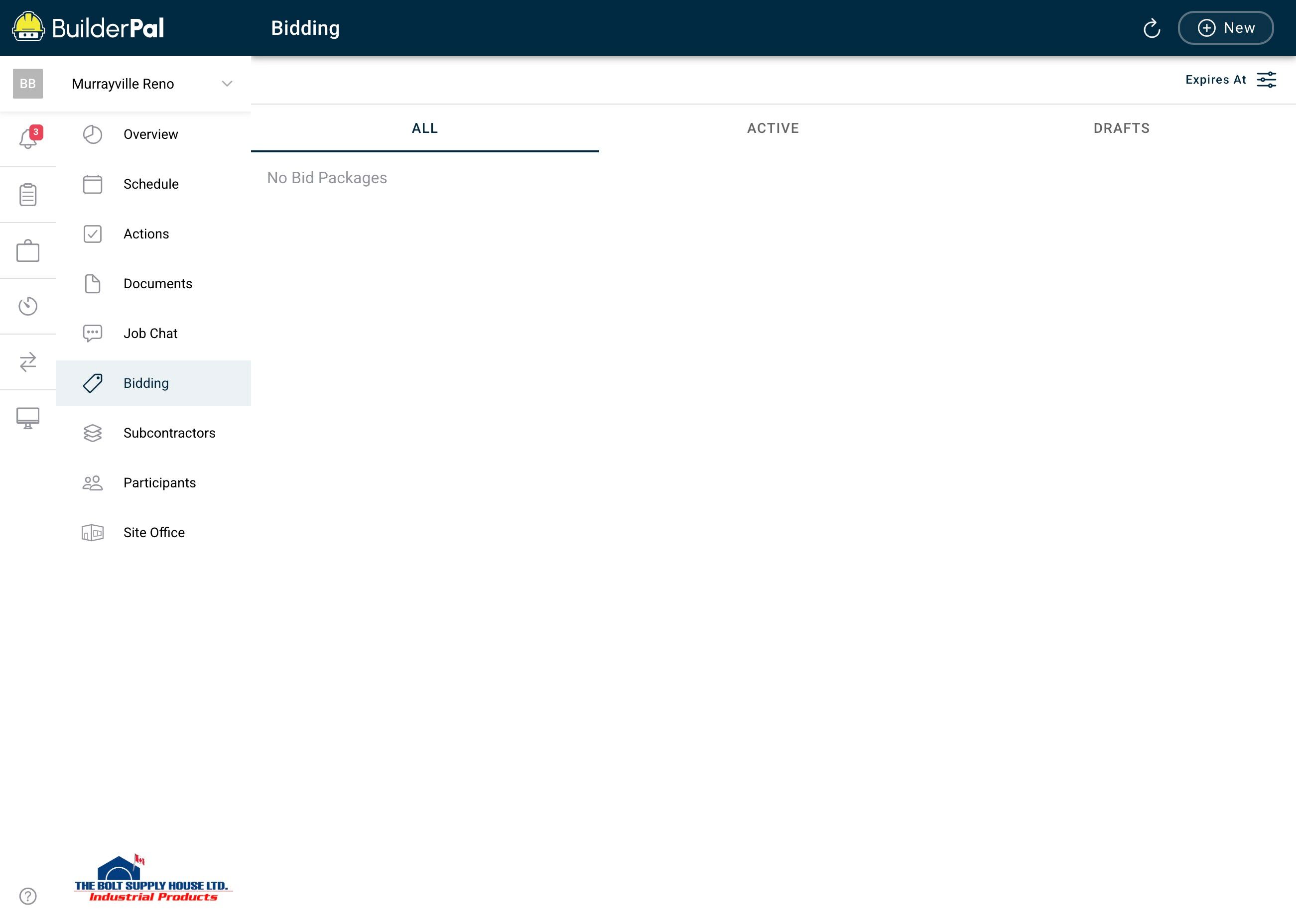Viewport: 1296px width, 924px height.
Task: Open help question mark icon
Action: (28, 896)
